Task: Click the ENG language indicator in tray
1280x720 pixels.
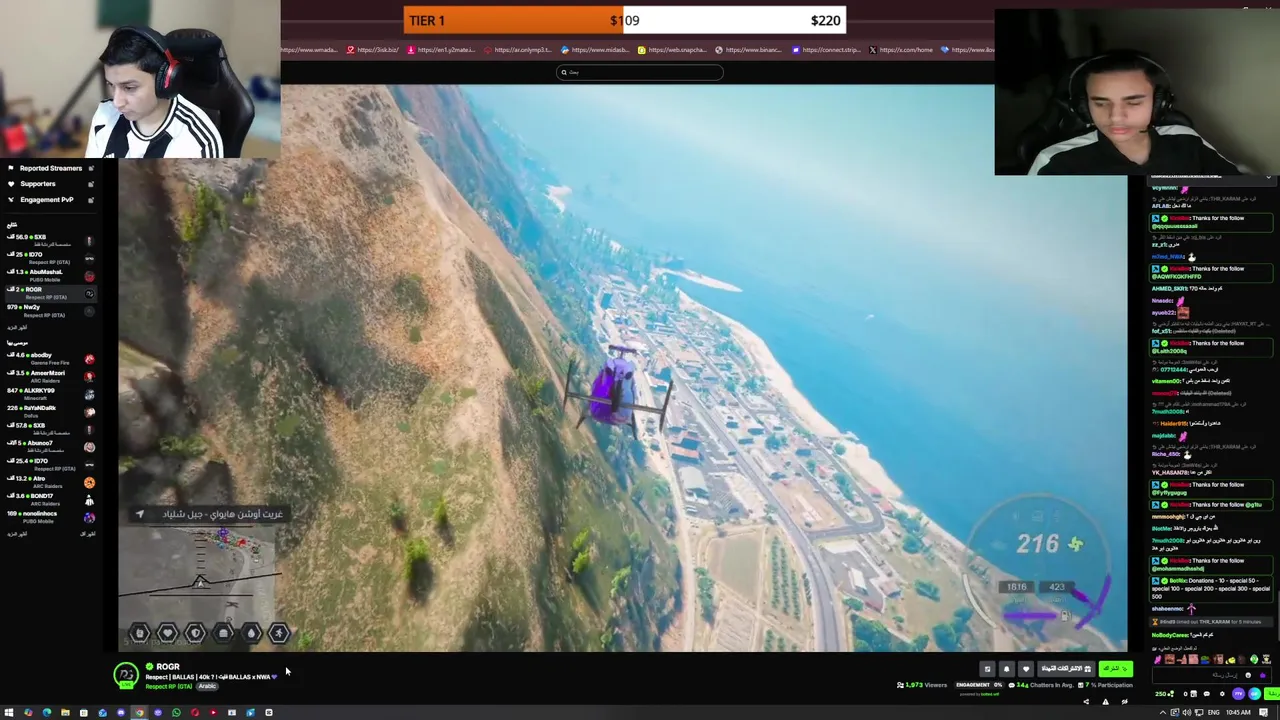Action: coord(1213,713)
